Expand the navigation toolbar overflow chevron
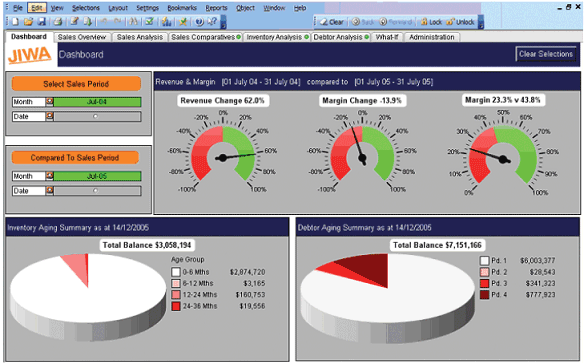The image size is (584, 364). coord(481,22)
